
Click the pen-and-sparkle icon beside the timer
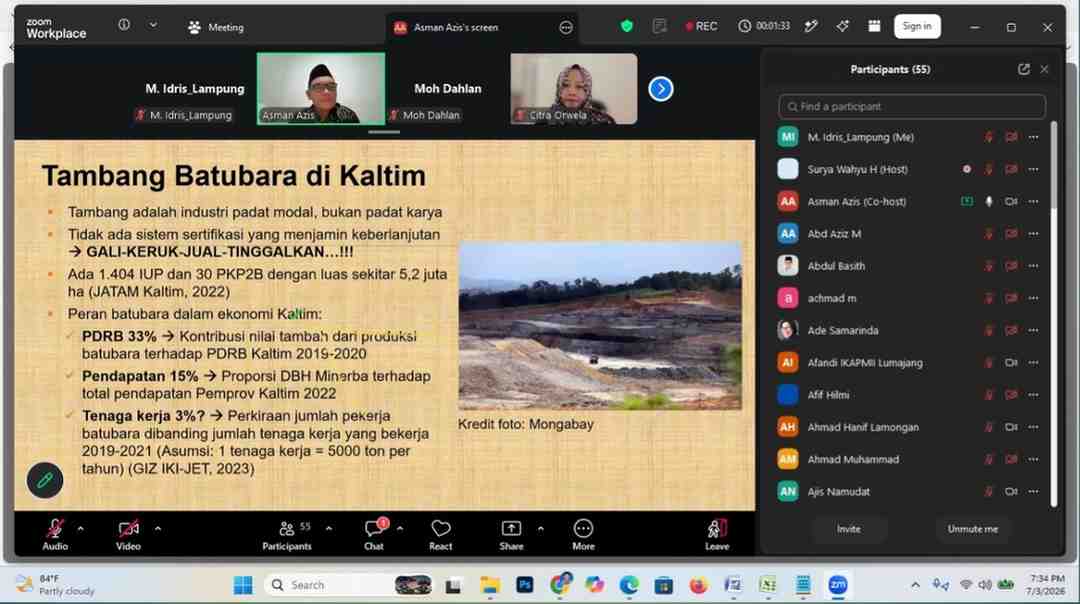click(811, 26)
